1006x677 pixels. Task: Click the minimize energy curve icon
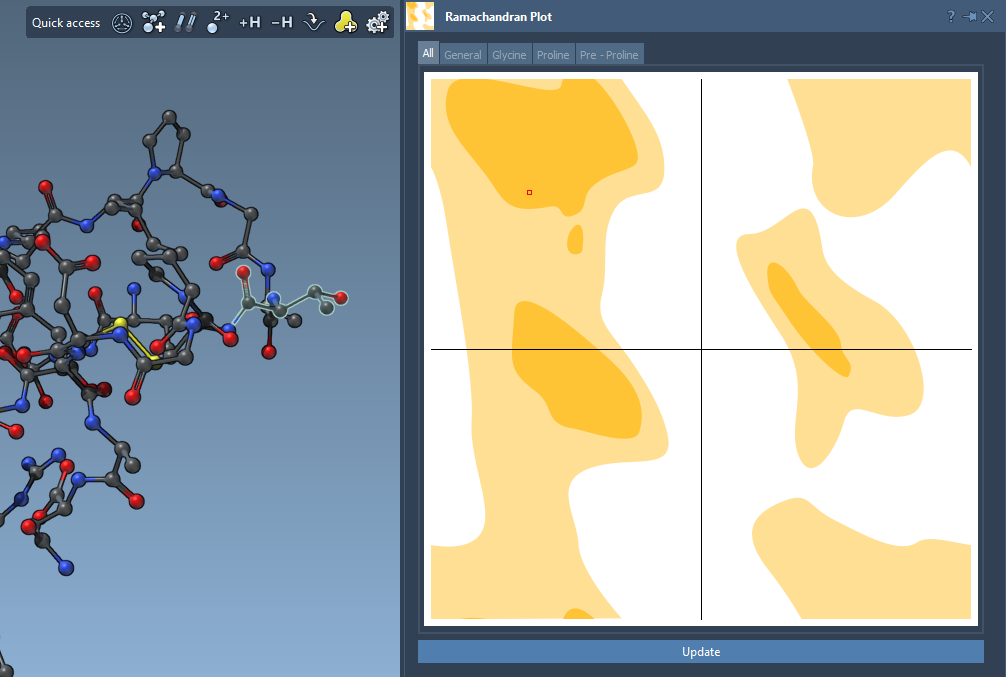click(314, 23)
